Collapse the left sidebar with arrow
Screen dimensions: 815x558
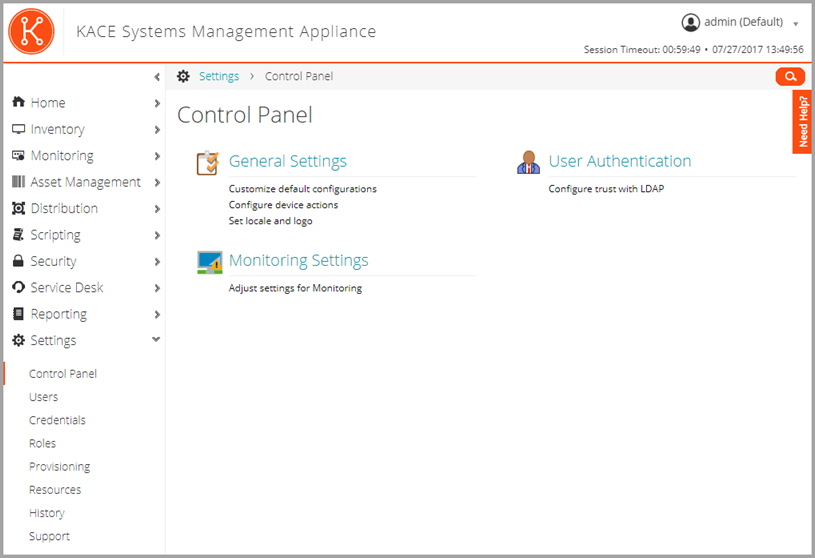point(157,77)
